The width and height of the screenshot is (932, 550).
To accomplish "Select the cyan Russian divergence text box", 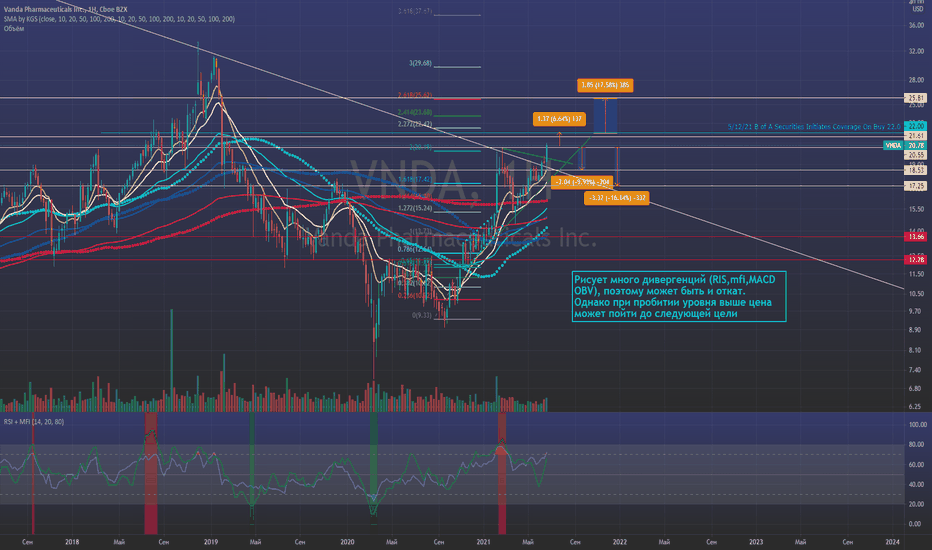I will coord(679,296).
